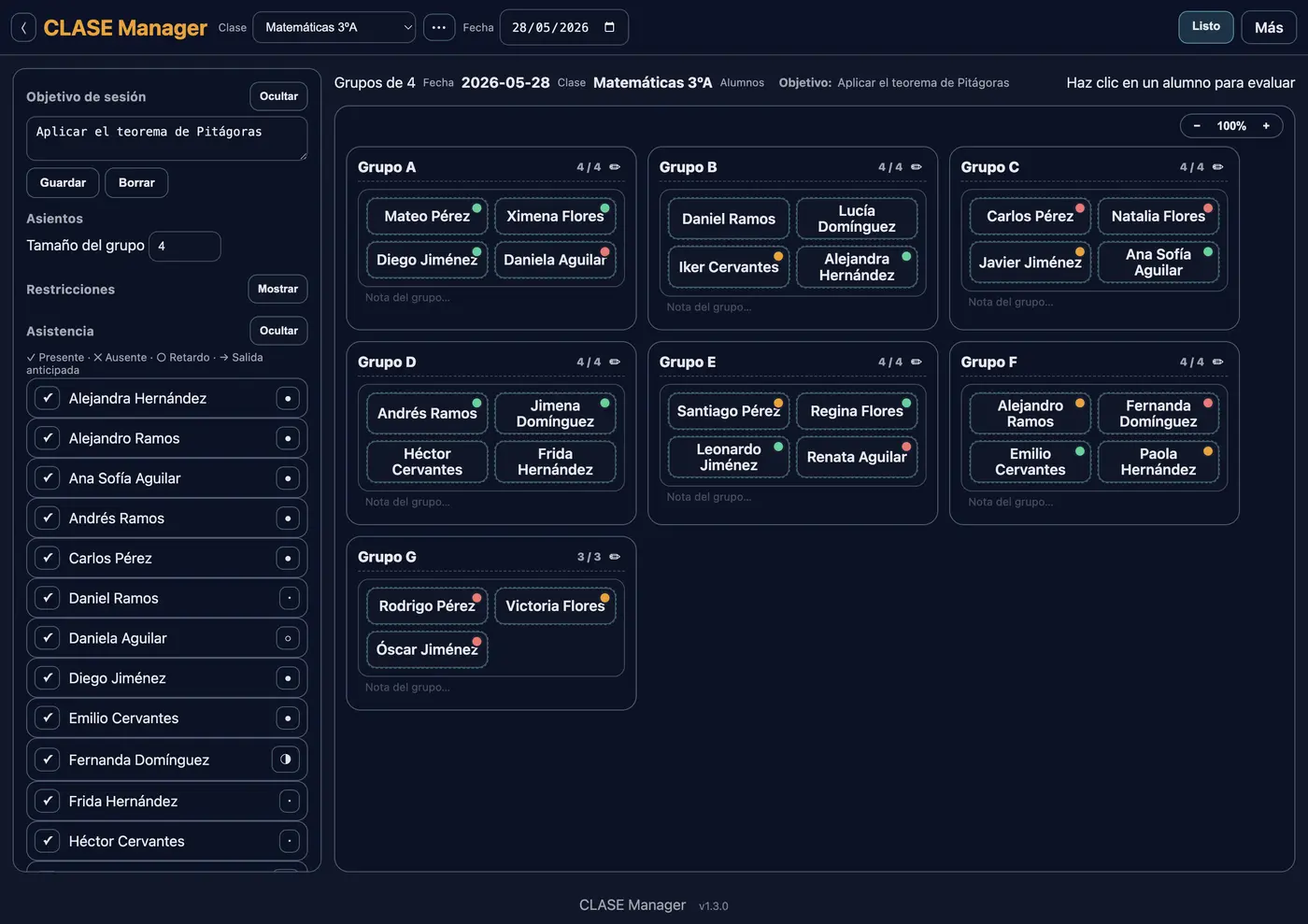Uncheck attendance for Carlos Pérez
Viewport: 1308px width, 924px height.
(x=48, y=558)
